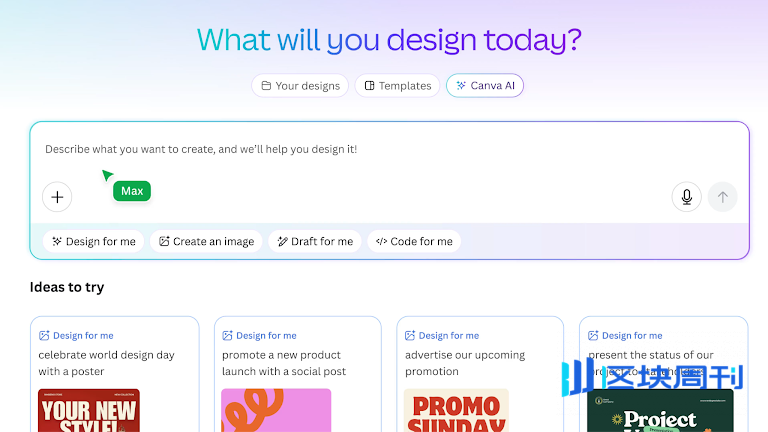Click the green Project presentation thumbnail

[660, 411]
